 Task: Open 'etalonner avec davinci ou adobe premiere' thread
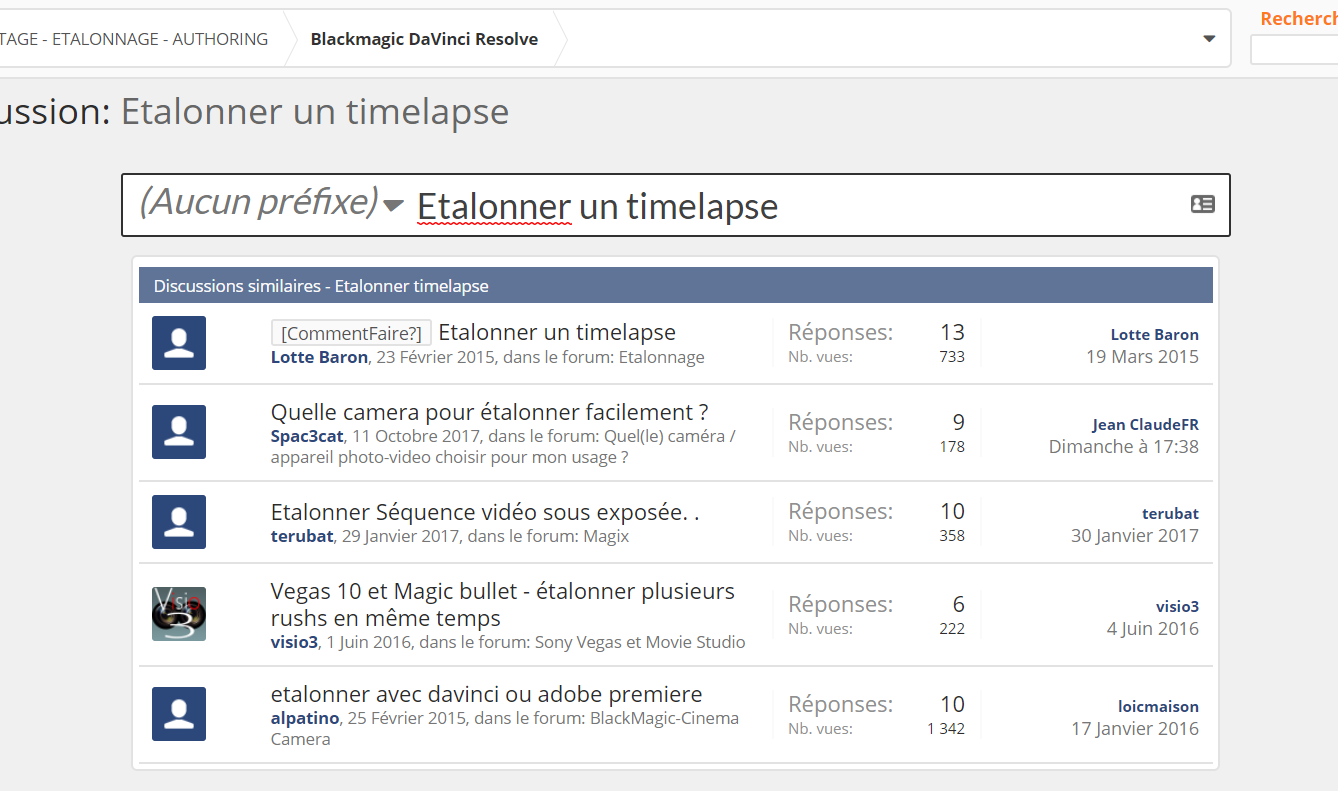pos(486,694)
